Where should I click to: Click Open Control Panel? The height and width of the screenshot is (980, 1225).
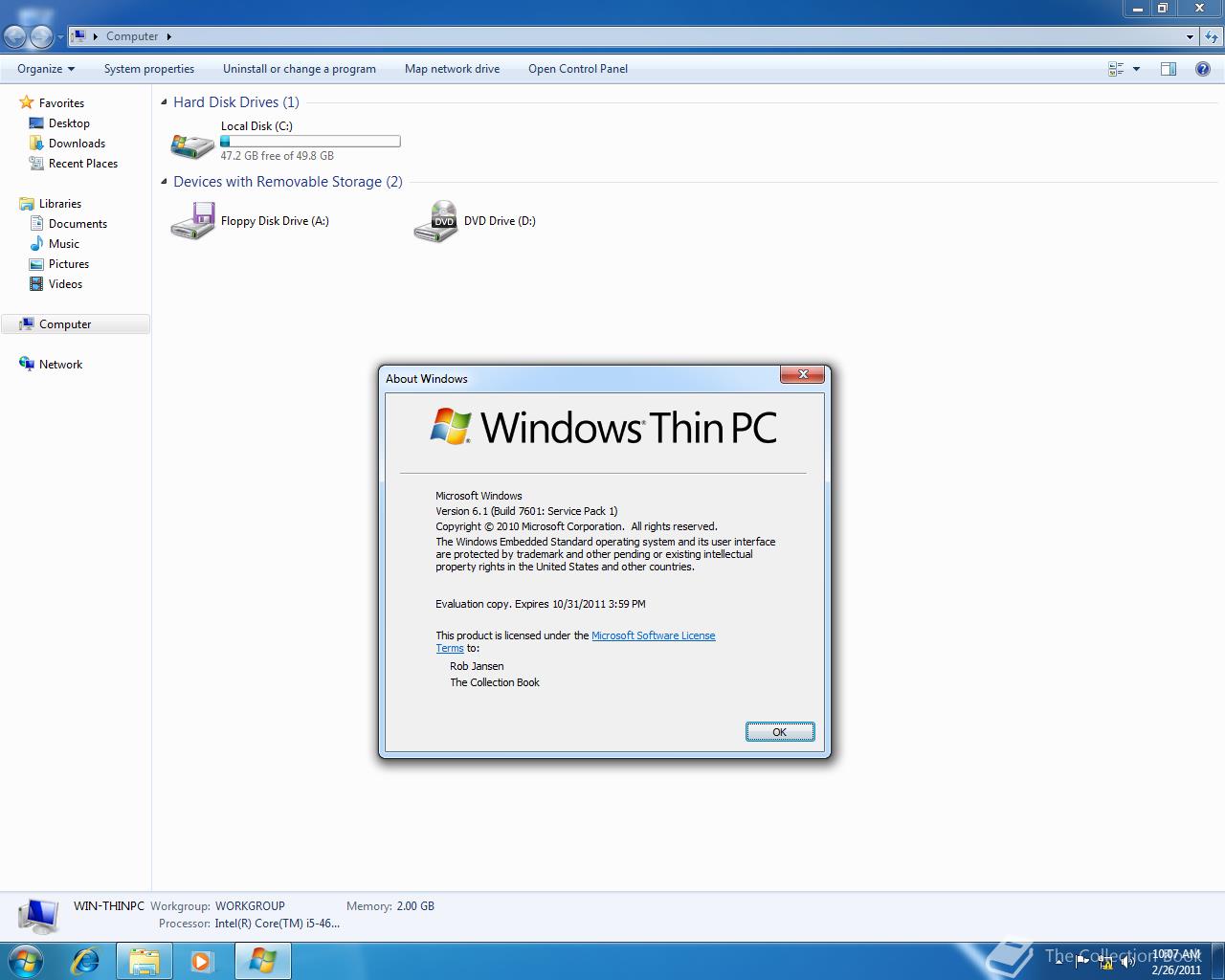coord(578,69)
